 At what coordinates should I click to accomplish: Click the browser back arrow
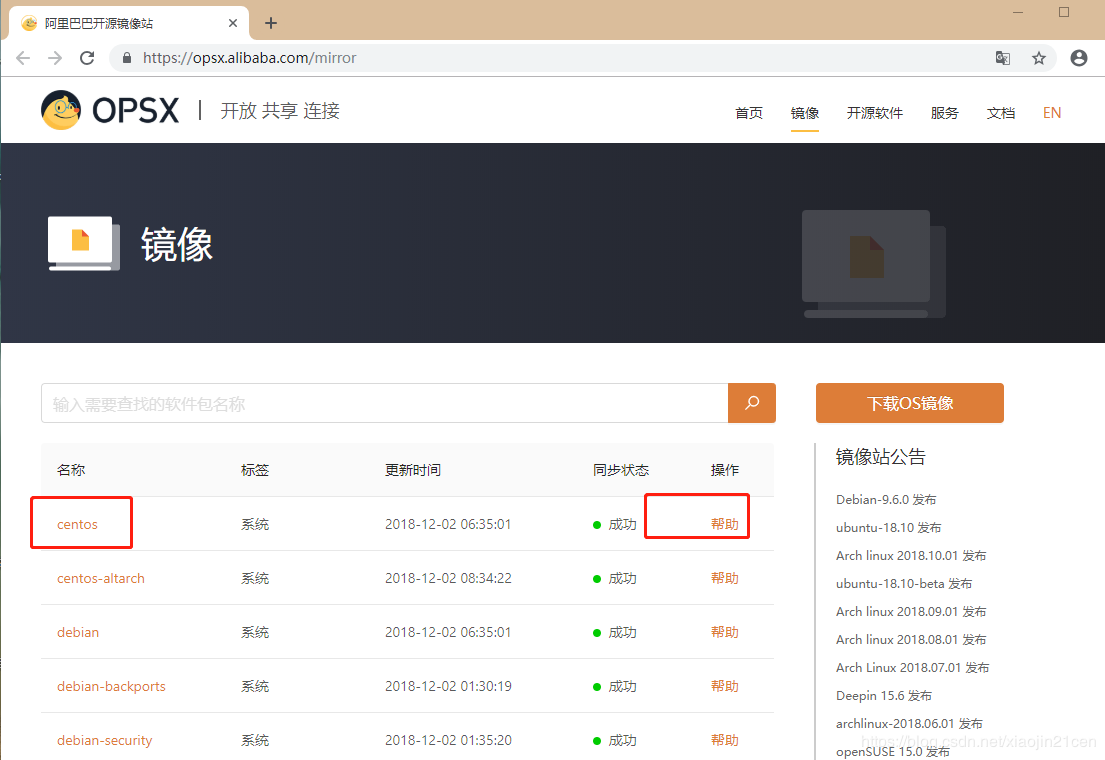tap(23, 58)
